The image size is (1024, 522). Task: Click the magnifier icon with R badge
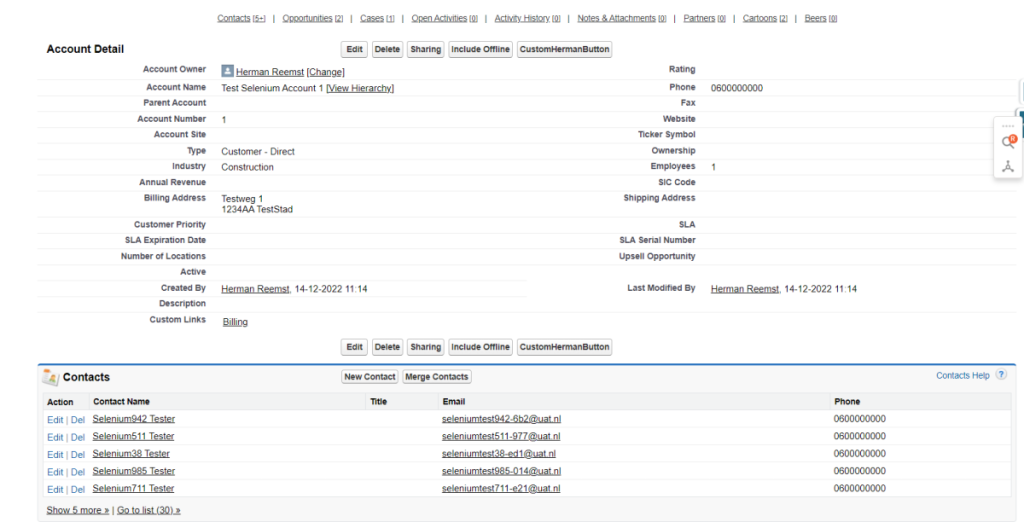[1008, 142]
